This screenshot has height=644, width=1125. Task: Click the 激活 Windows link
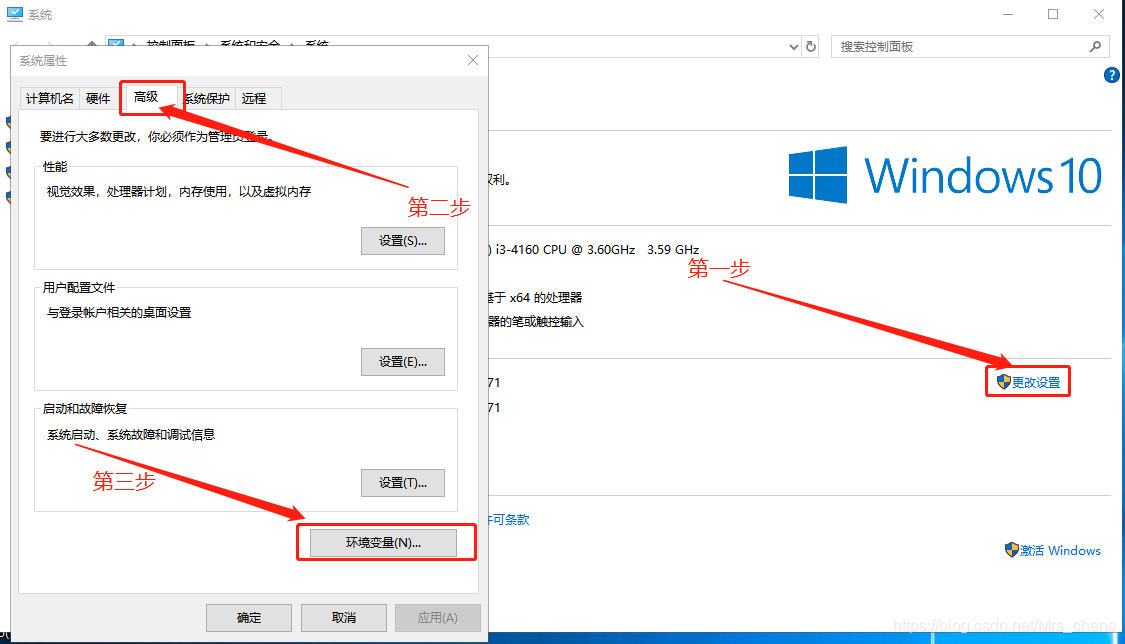[1060, 550]
